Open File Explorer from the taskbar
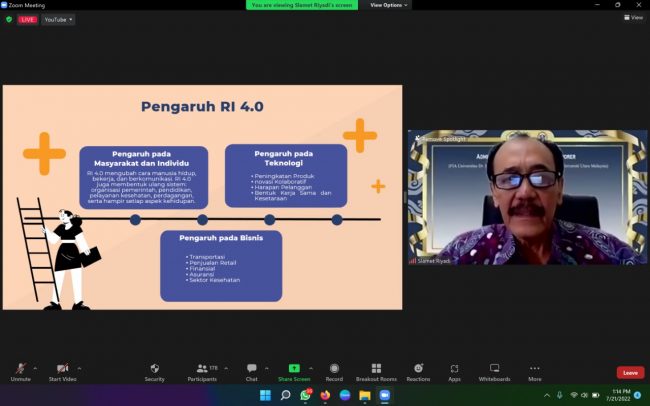The width and height of the screenshot is (650, 406). pyautogui.click(x=365, y=395)
